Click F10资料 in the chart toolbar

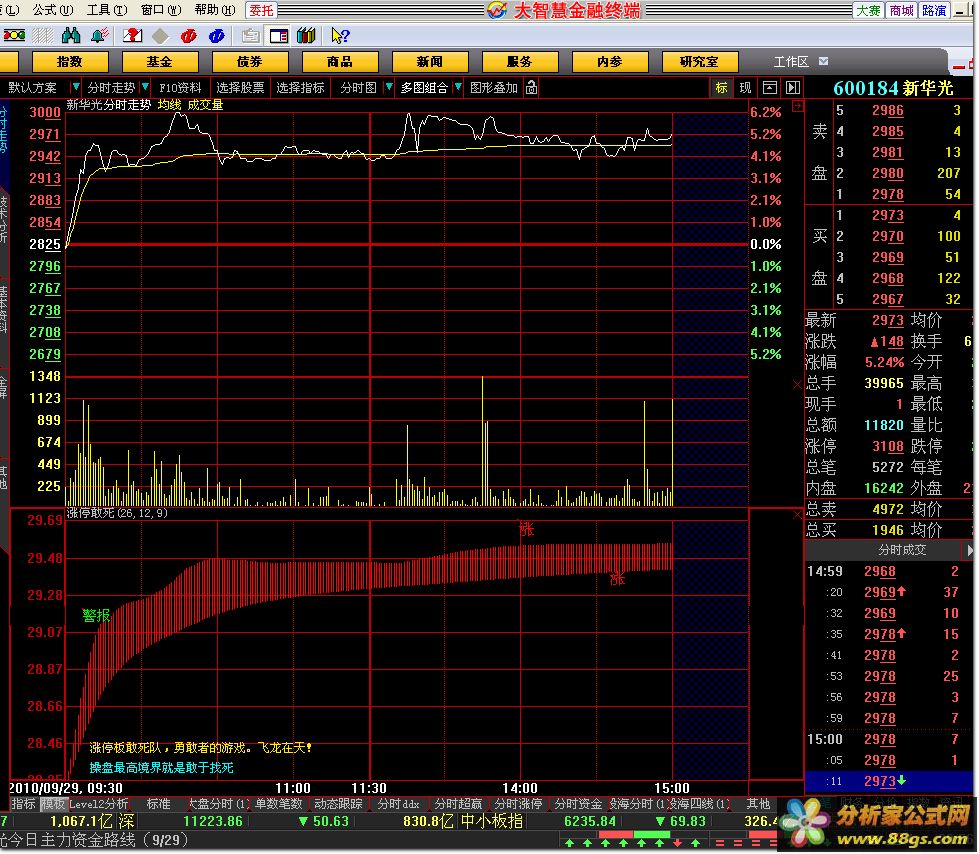pyautogui.click(x=180, y=88)
